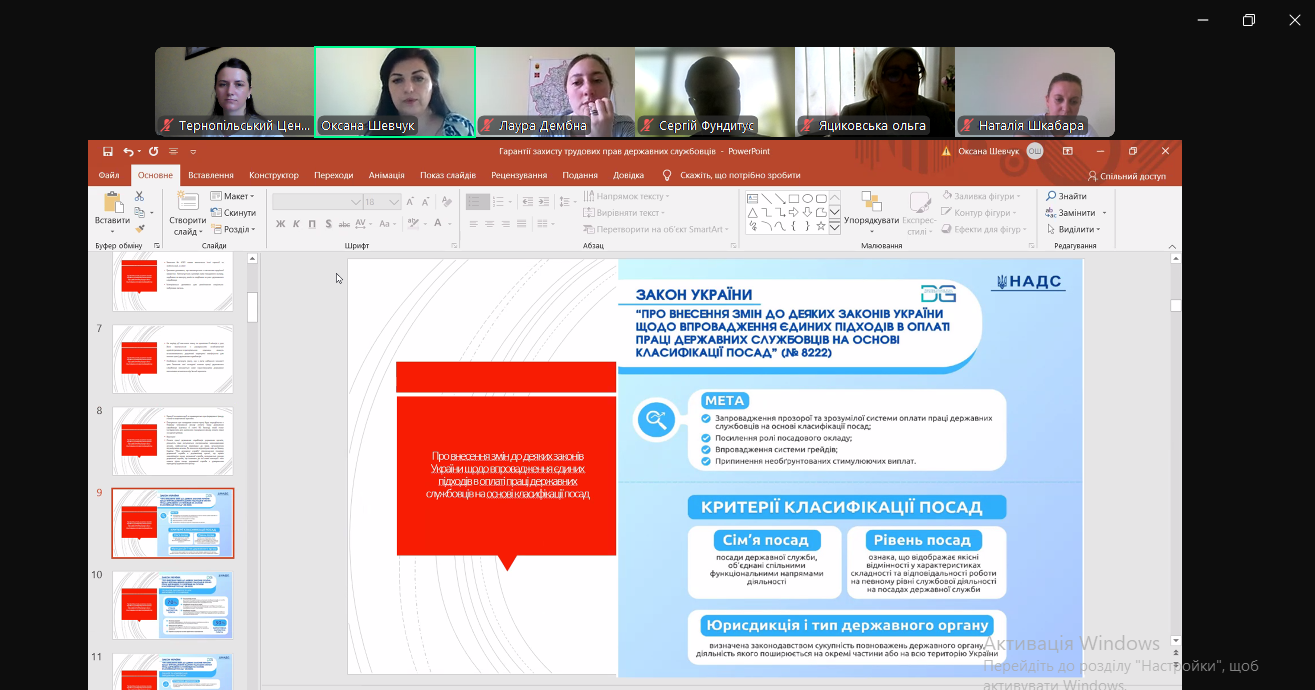1315x690 pixels.
Task: Center the text in the paragraph group
Action: [x=490, y=224]
